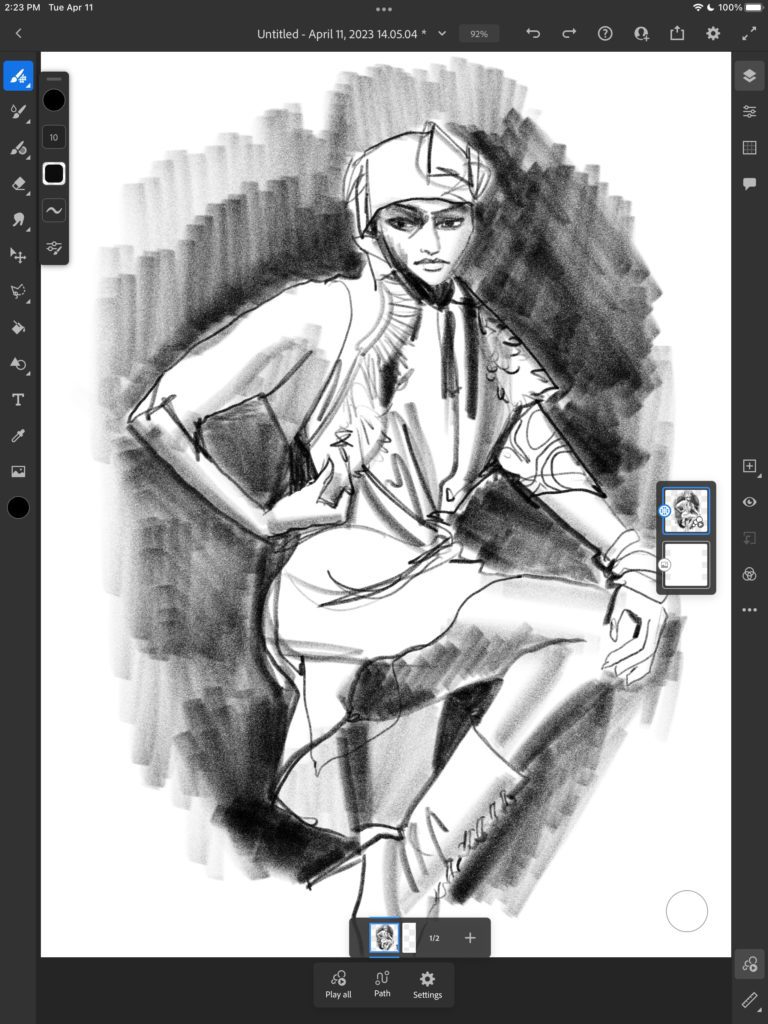768x1024 pixels.
Task: Toggle visibility of the selected layer
Action: tap(749, 502)
